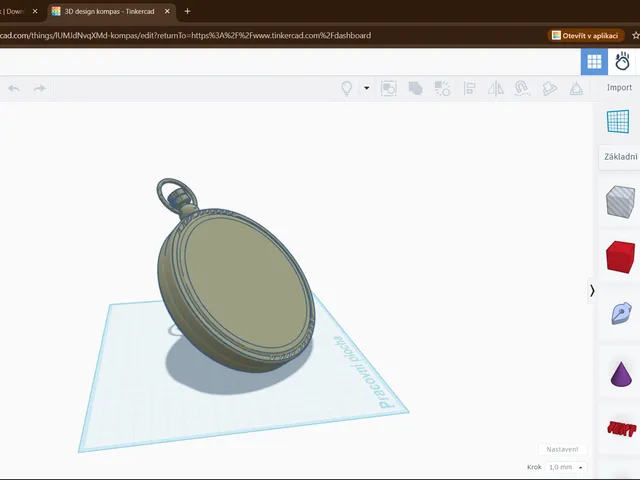Pick the gray hole box shape
The image size is (640, 480).
click(620, 201)
